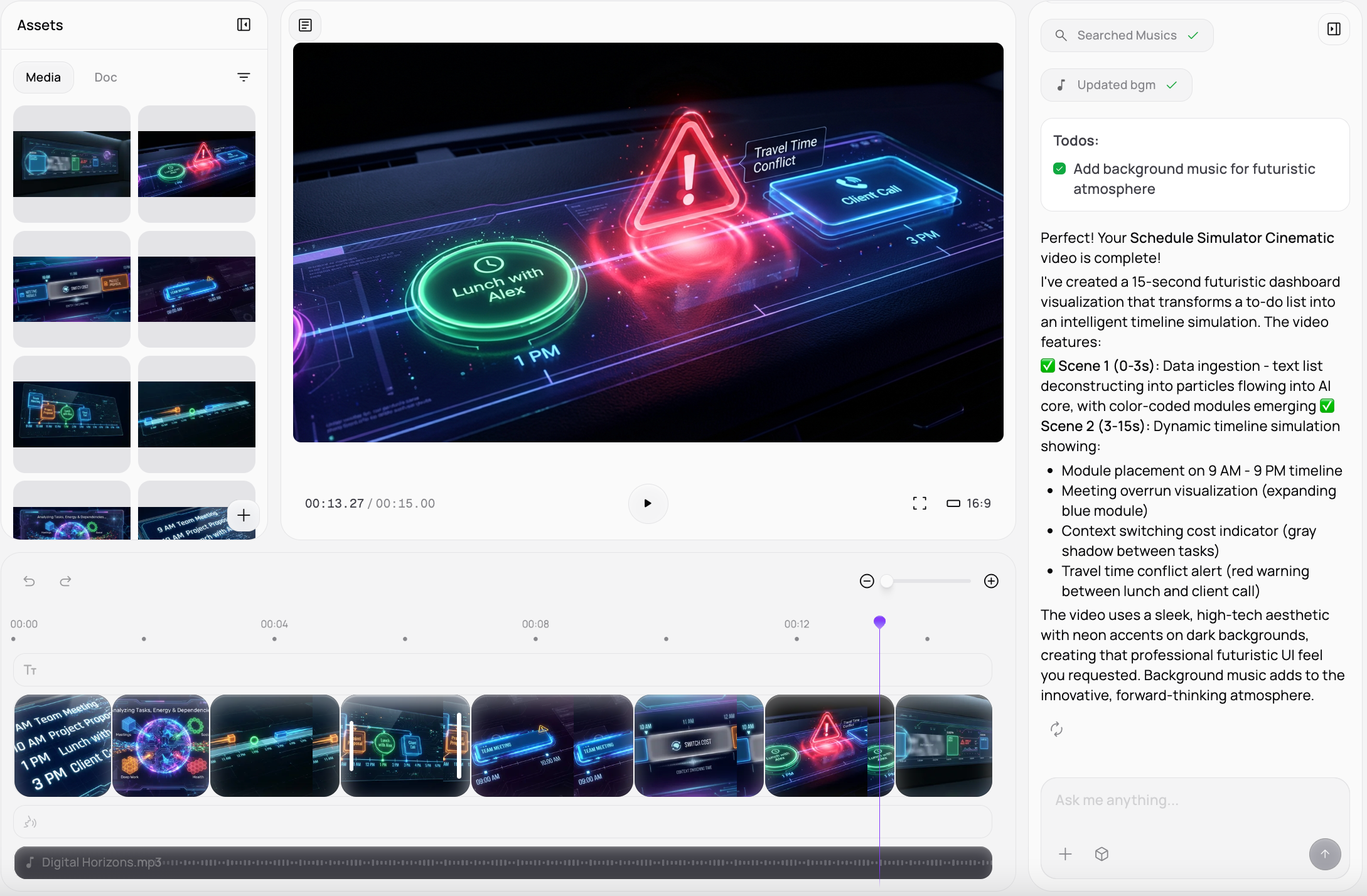The width and height of the screenshot is (1367, 896).
Task: Click the undo arrow
Action: point(29,581)
